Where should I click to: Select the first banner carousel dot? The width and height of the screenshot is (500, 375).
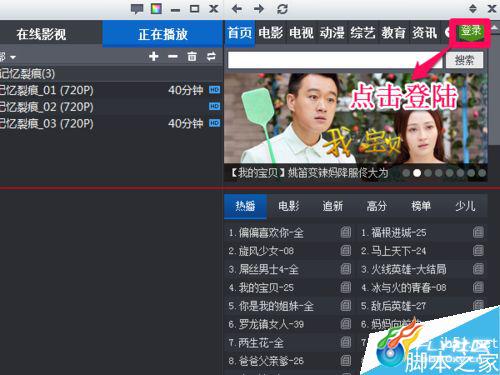(x=406, y=173)
